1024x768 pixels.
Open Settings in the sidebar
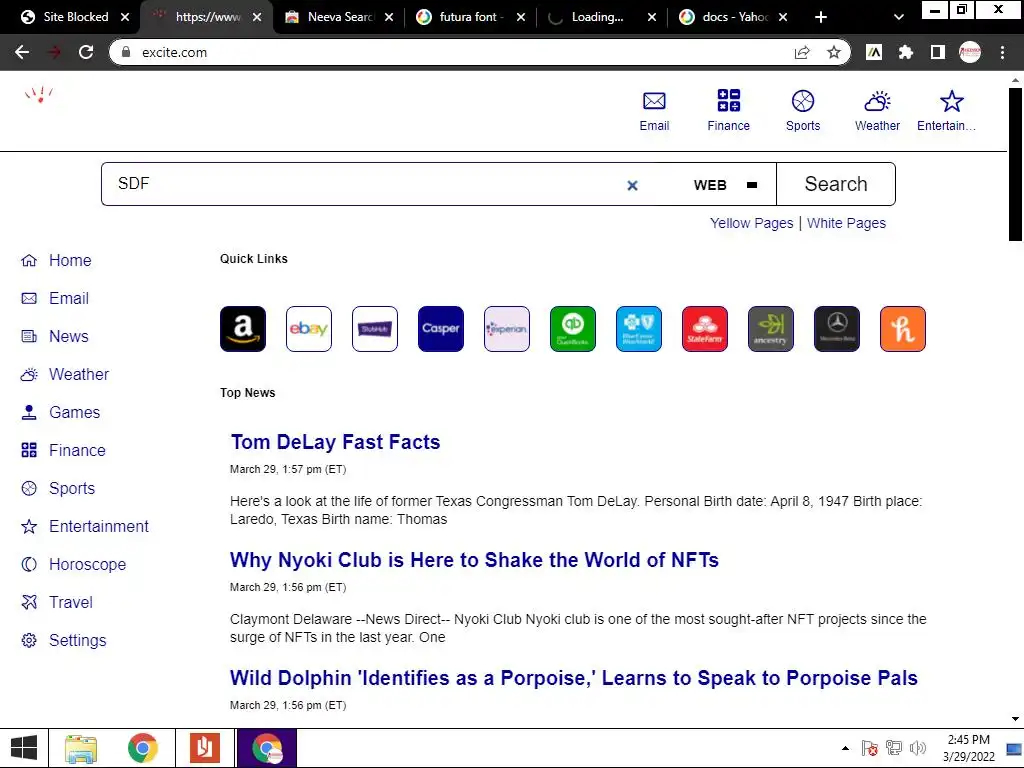(63, 641)
